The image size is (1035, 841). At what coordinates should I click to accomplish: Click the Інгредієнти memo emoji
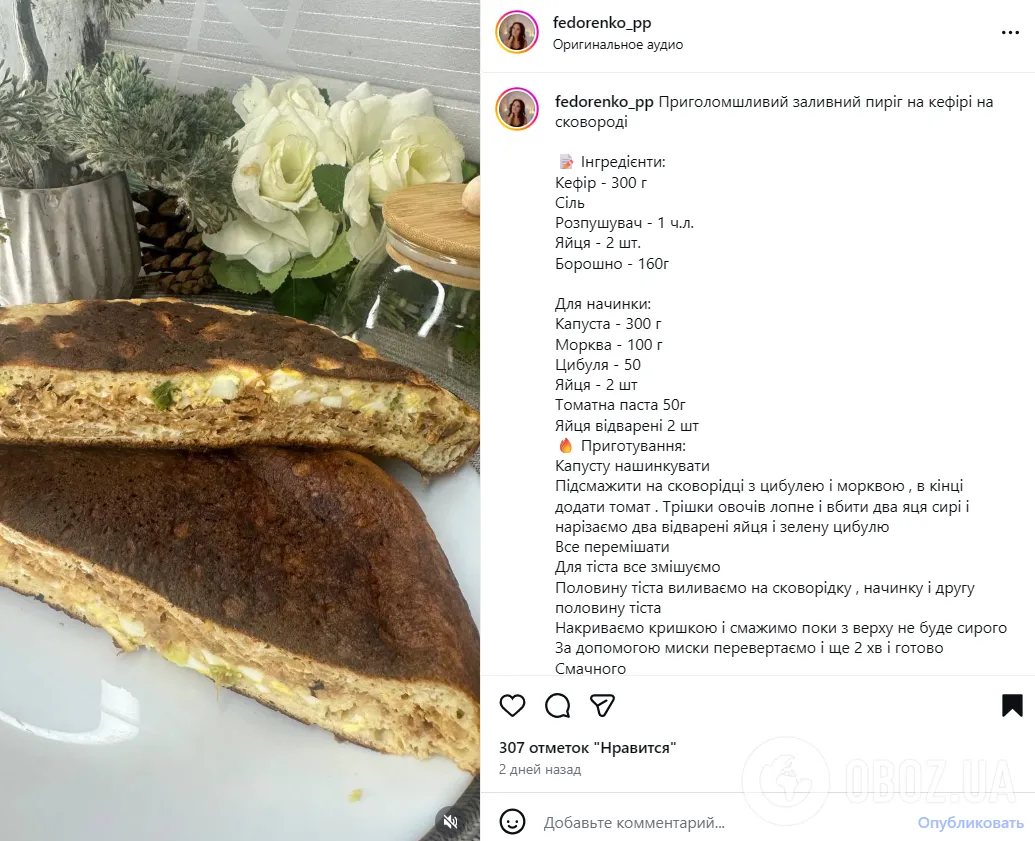point(566,162)
